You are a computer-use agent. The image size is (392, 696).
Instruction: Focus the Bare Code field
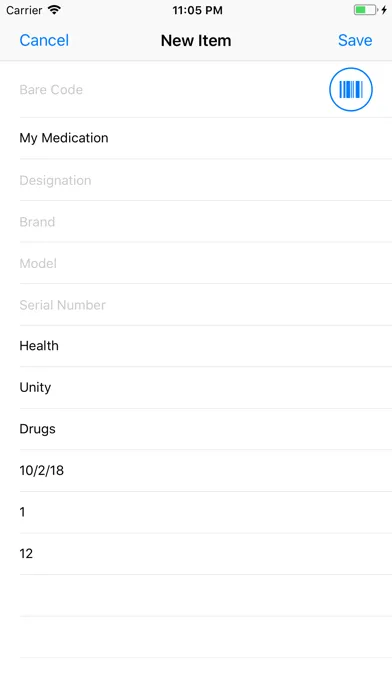(173, 90)
